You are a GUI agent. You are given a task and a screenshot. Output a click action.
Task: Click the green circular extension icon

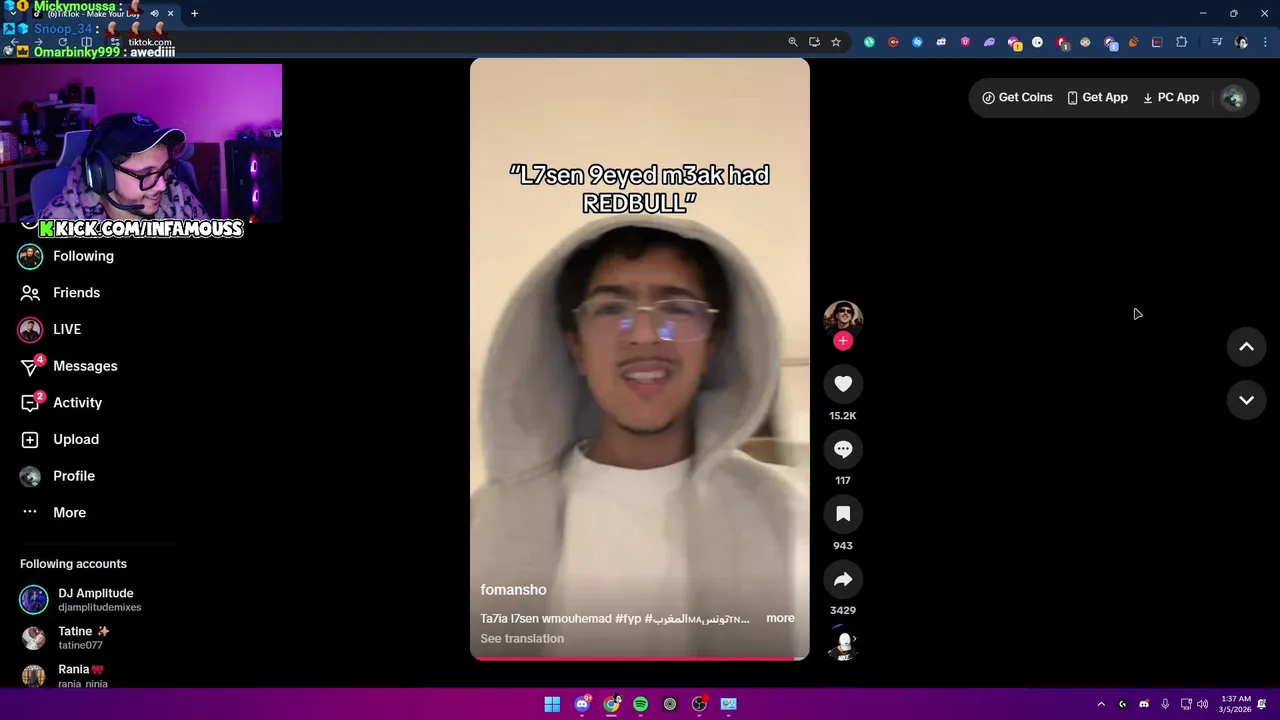pyautogui.click(x=869, y=42)
